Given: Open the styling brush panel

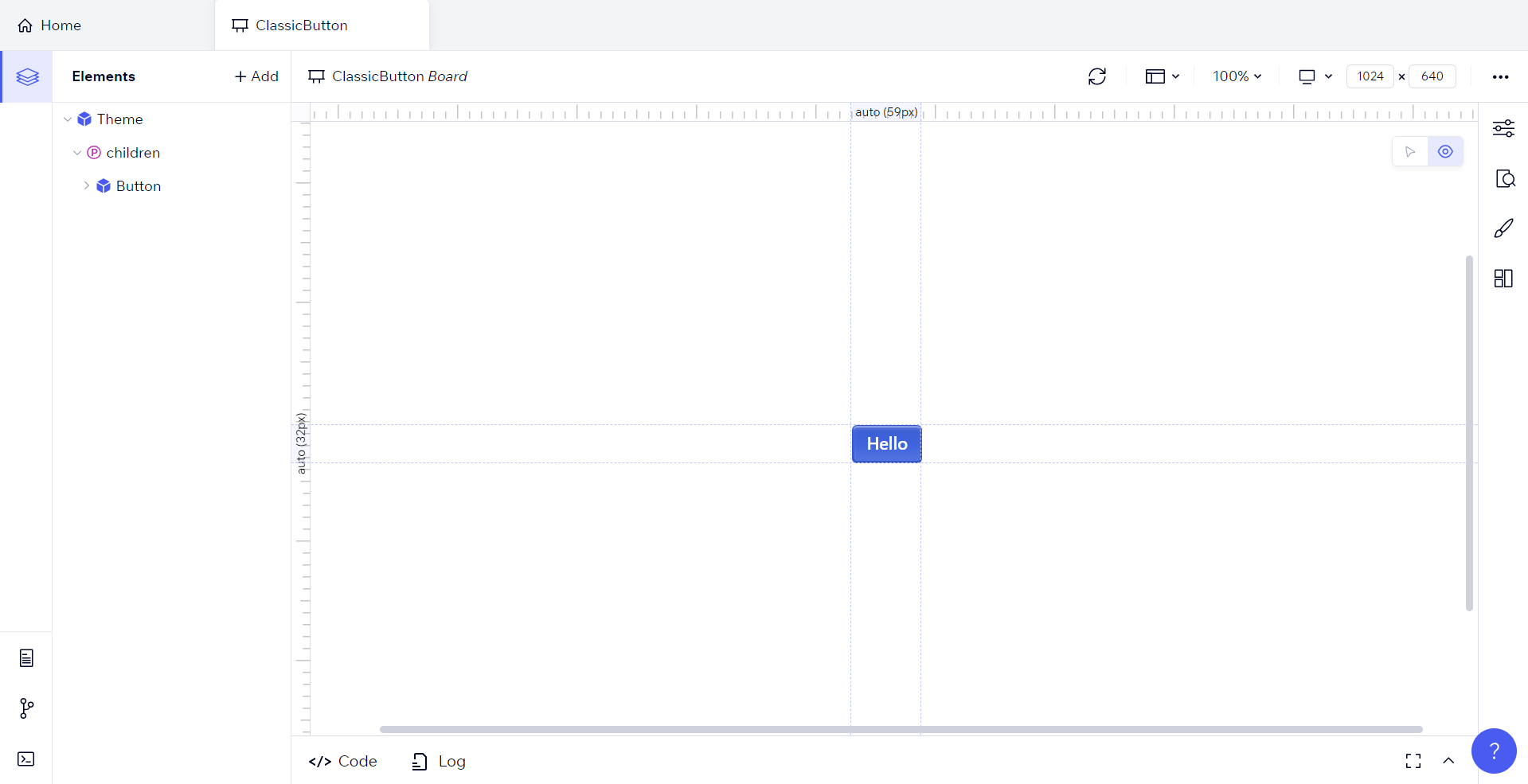Looking at the screenshot, I should pyautogui.click(x=1503, y=228).
